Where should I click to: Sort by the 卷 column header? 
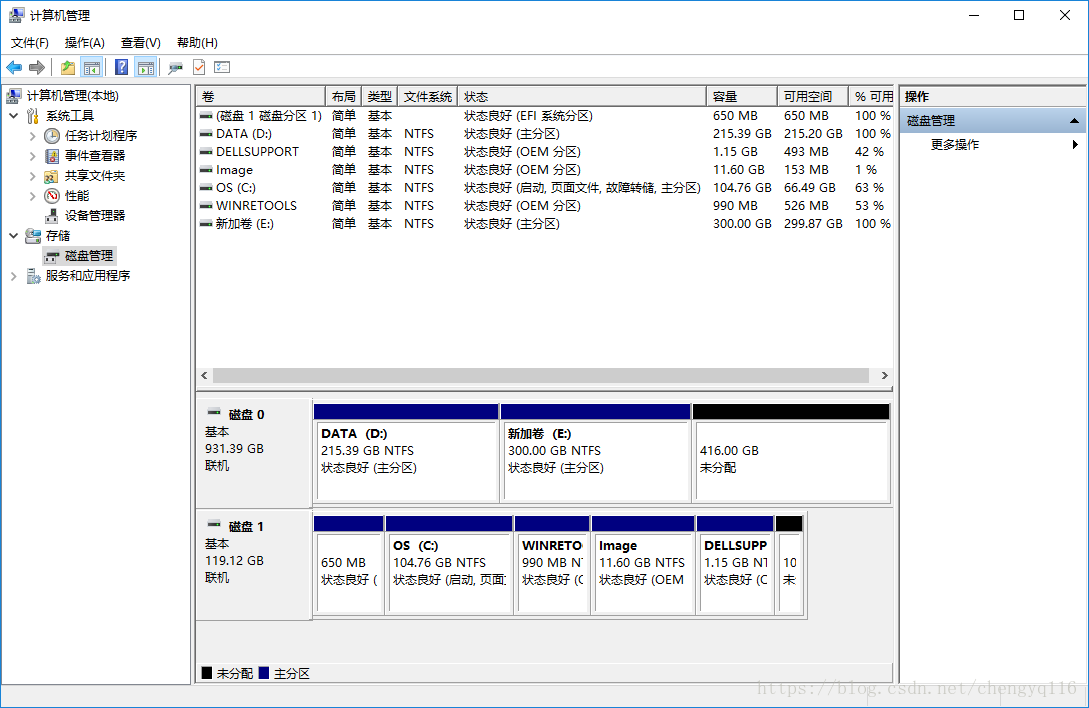(x=260, y=97)
